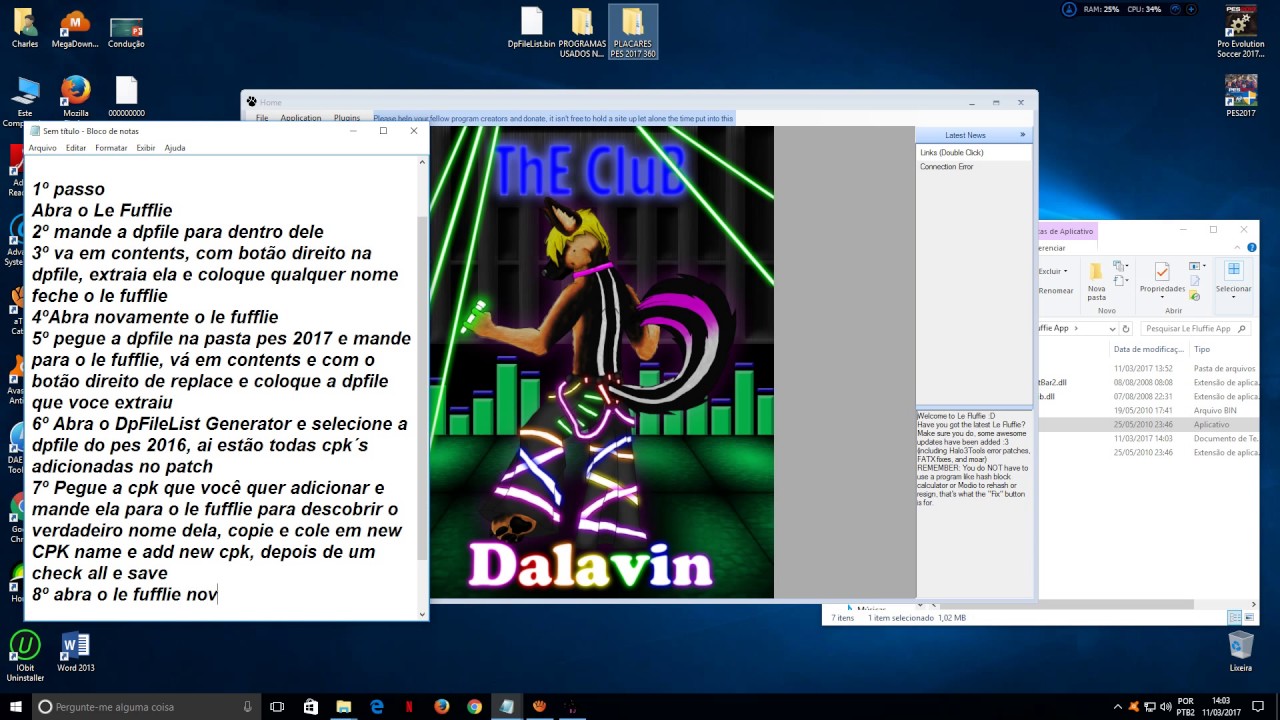The height and width of the screenshot is (720, 1280).
Task: Open Firefox from the taskbar
Action: pyautogui.click(x=442, y=706)
